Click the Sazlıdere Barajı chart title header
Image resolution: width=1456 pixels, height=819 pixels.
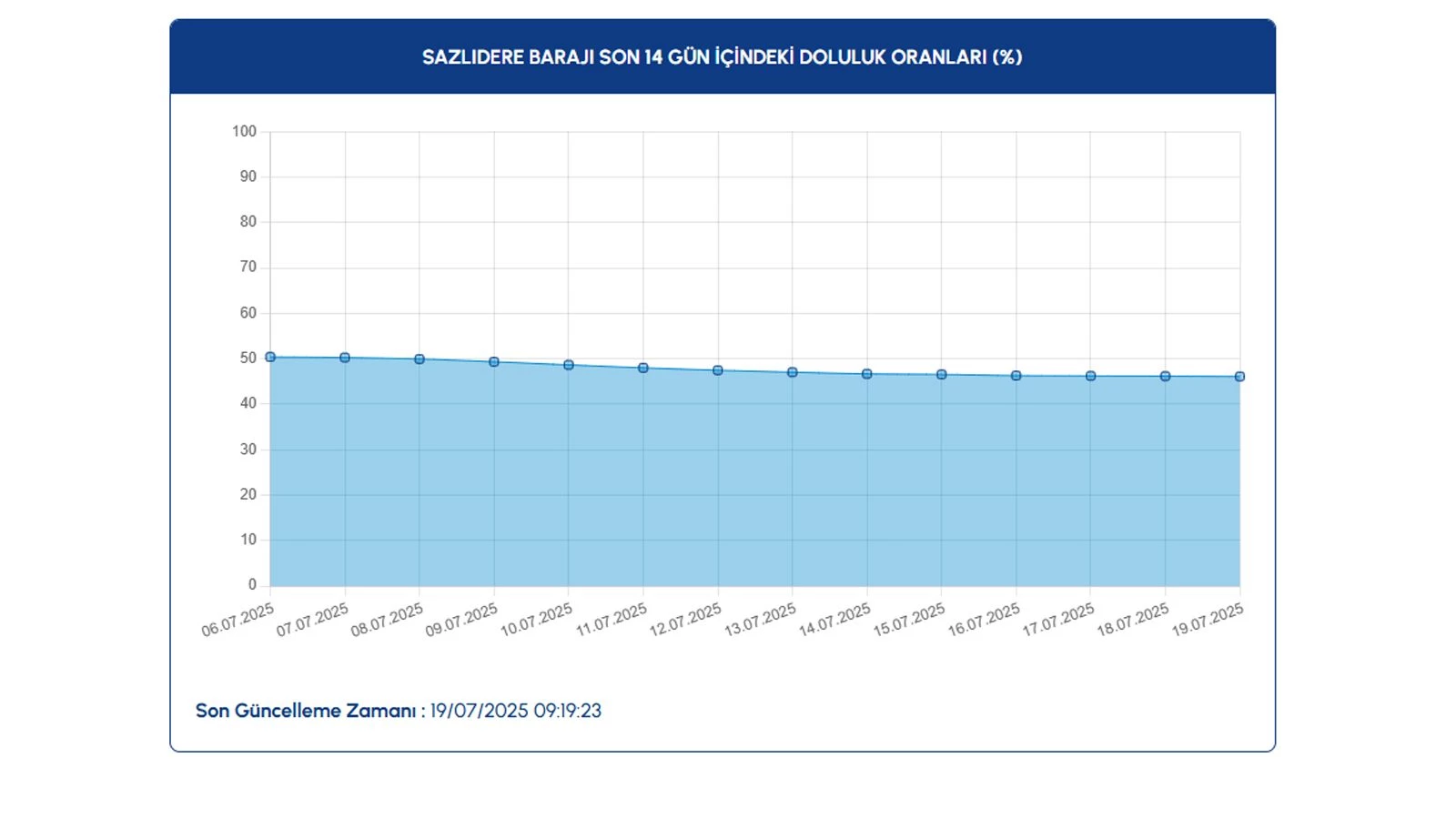[x=722, y=57]
